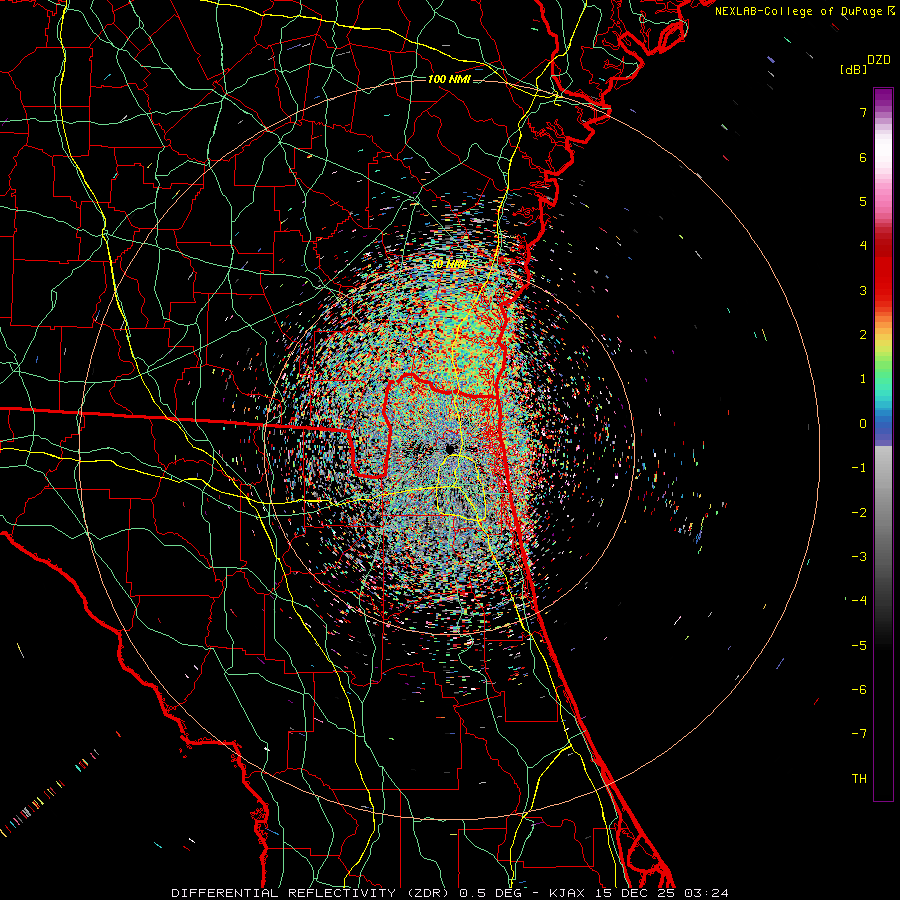Pick the blue 0 dB color bar segment
This screenshot has height=900, width=900.
point(883,424)
